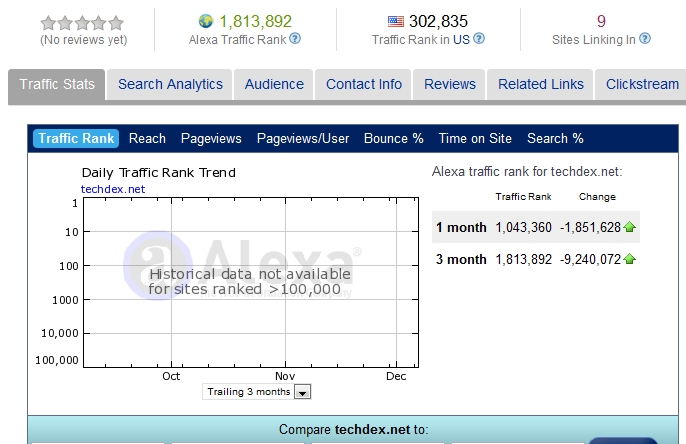This screenshot has height=444, width=686.
Task: Click the 302,835 US rank value
Action: (438, 21)
